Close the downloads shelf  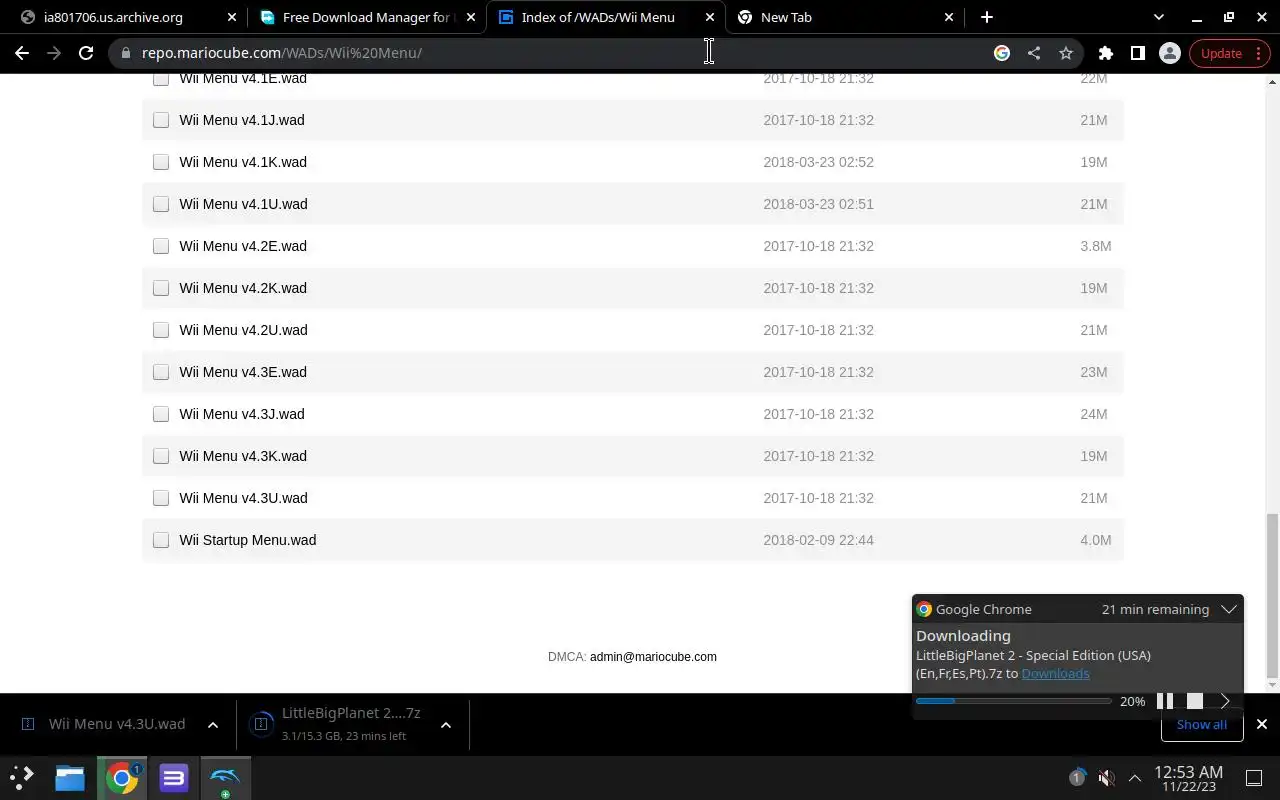[1262, 724]
